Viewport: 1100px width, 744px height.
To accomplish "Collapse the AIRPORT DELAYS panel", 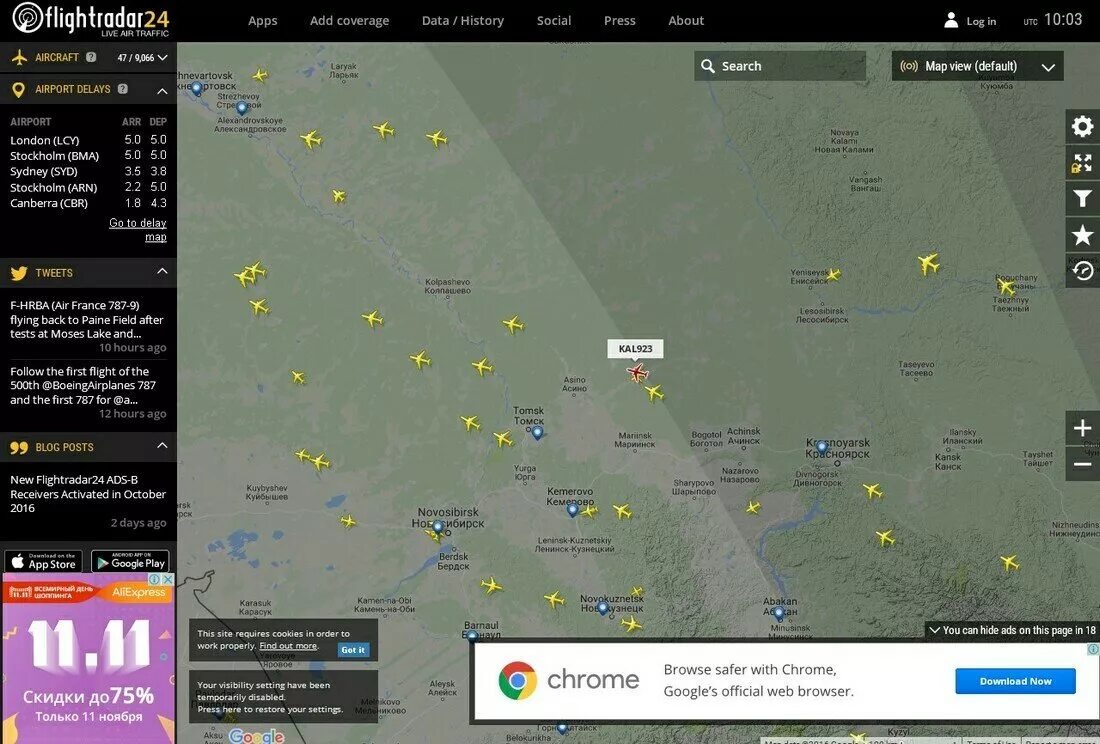I will pyautogui.click(x=162, y=91).
